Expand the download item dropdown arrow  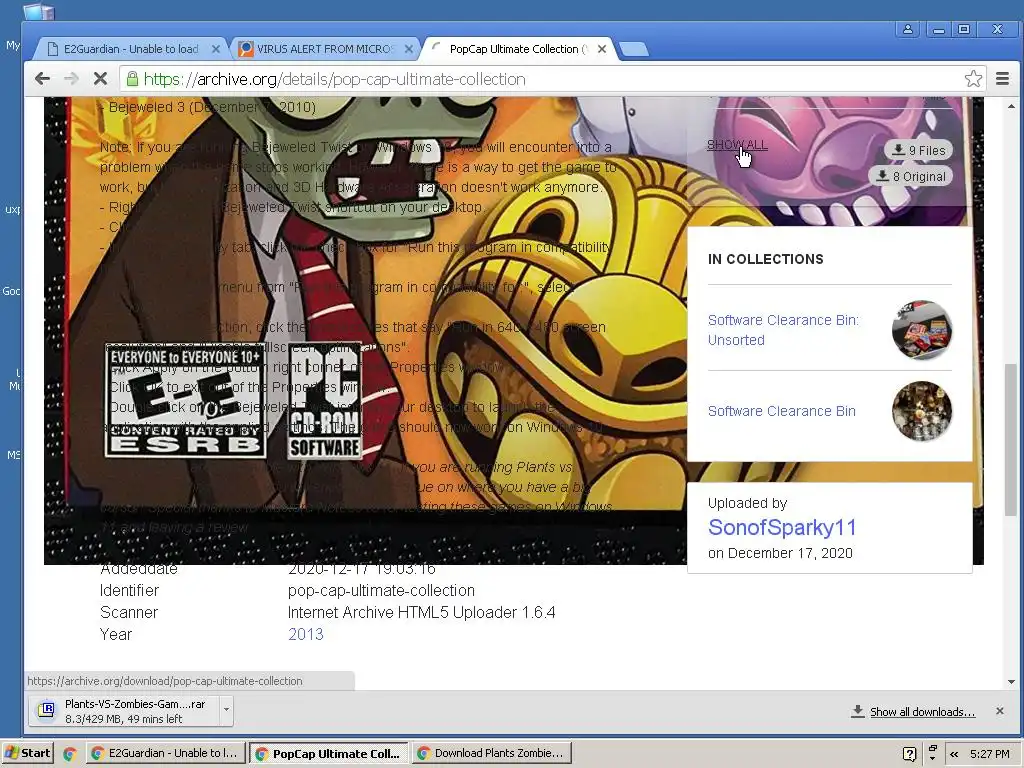click(226, 709)
